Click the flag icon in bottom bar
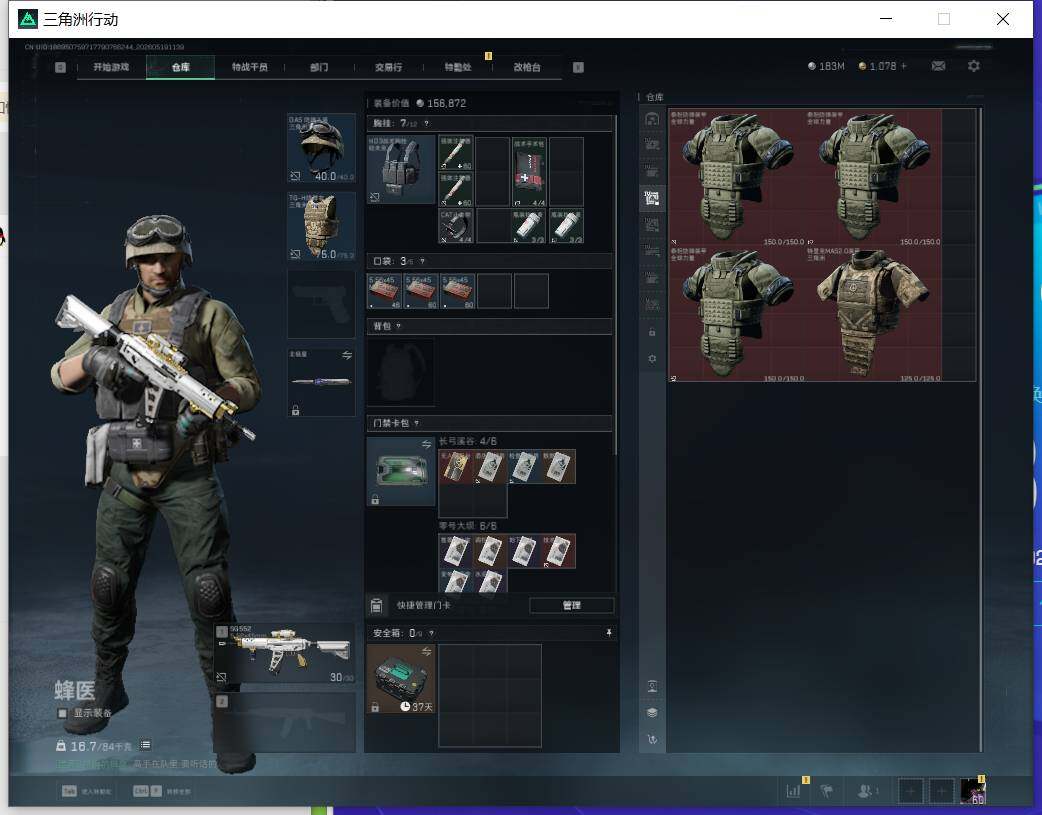1042x815 pixels. coord(827,791)
